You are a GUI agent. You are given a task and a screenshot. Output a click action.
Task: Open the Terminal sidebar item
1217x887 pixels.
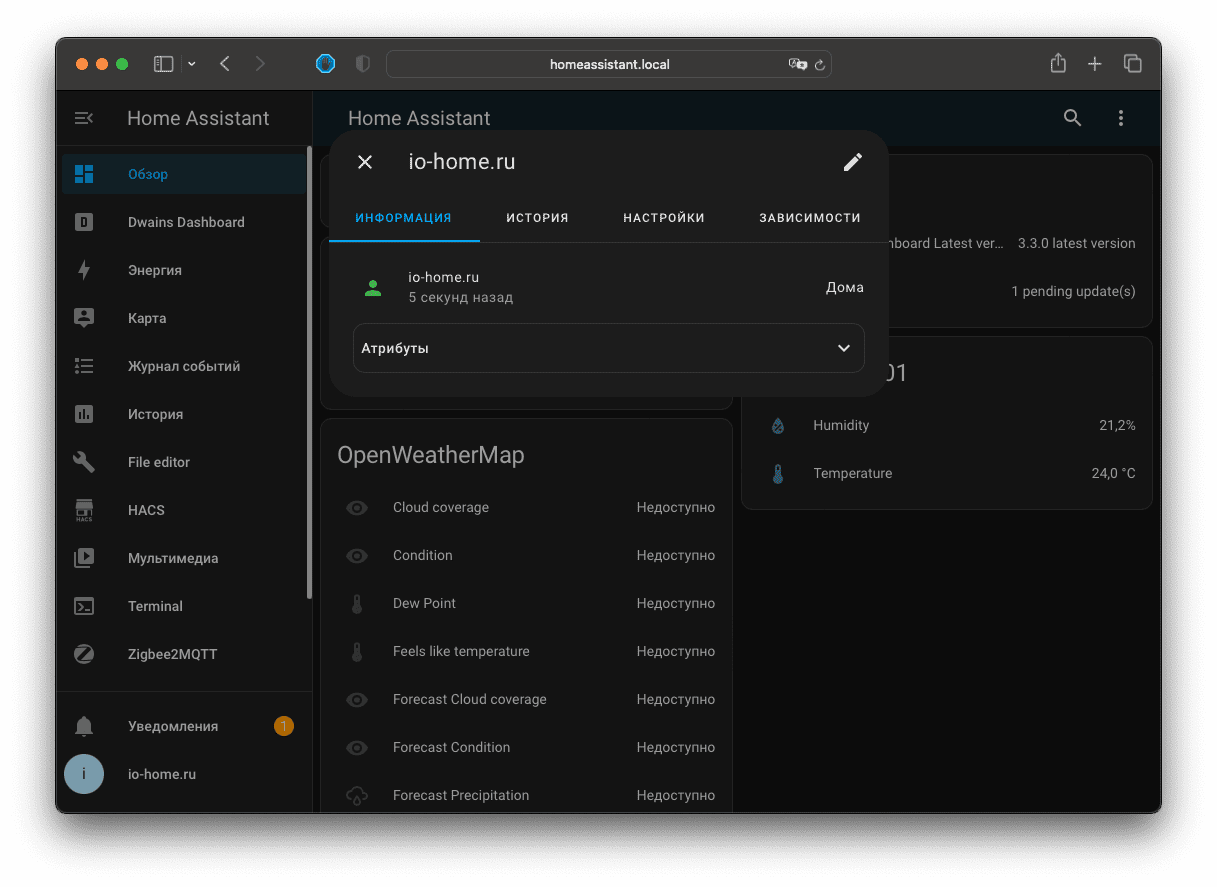click(155, 606)
